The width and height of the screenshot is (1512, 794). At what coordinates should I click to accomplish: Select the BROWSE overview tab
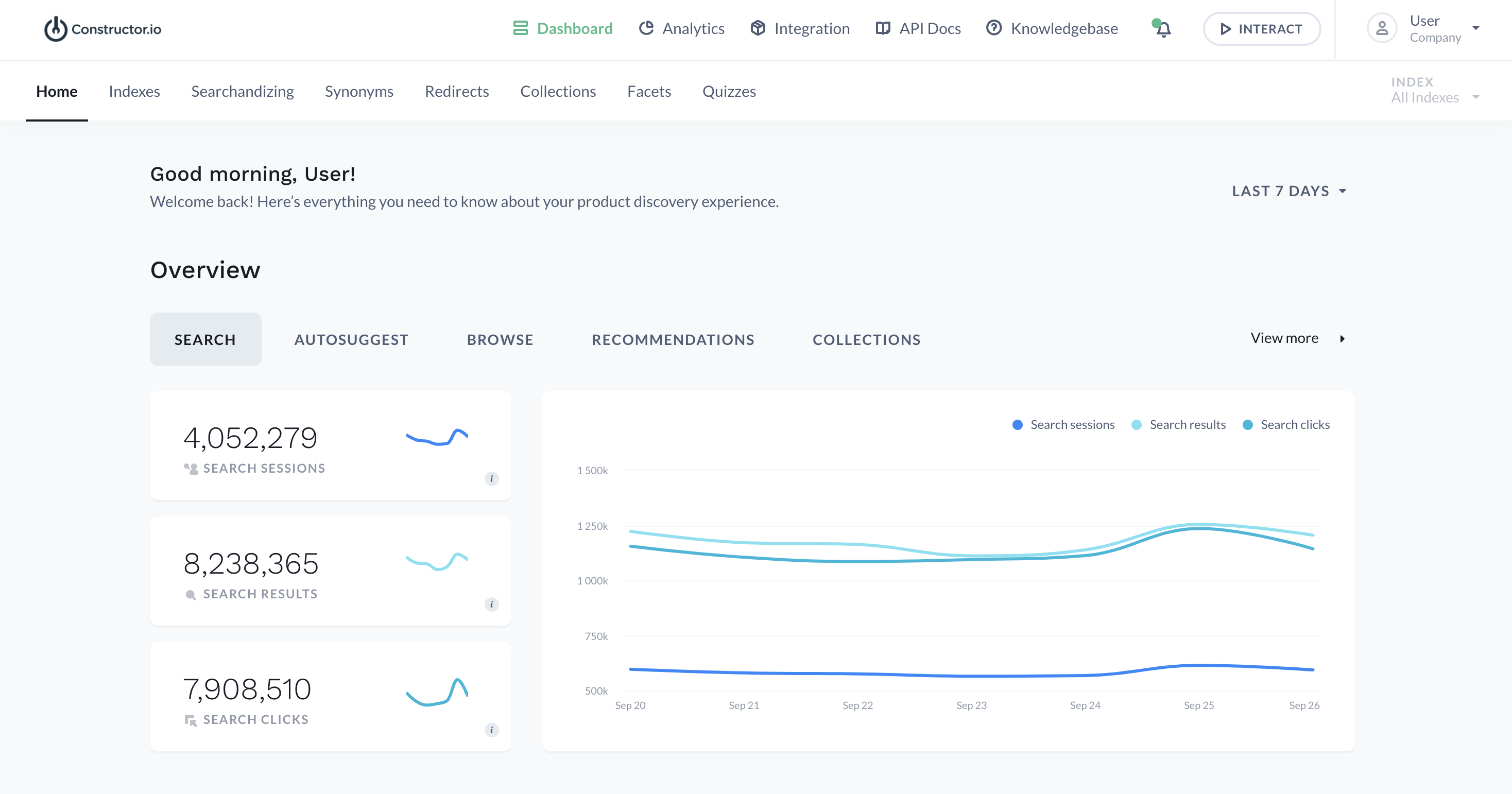click(x=500, y=339)
